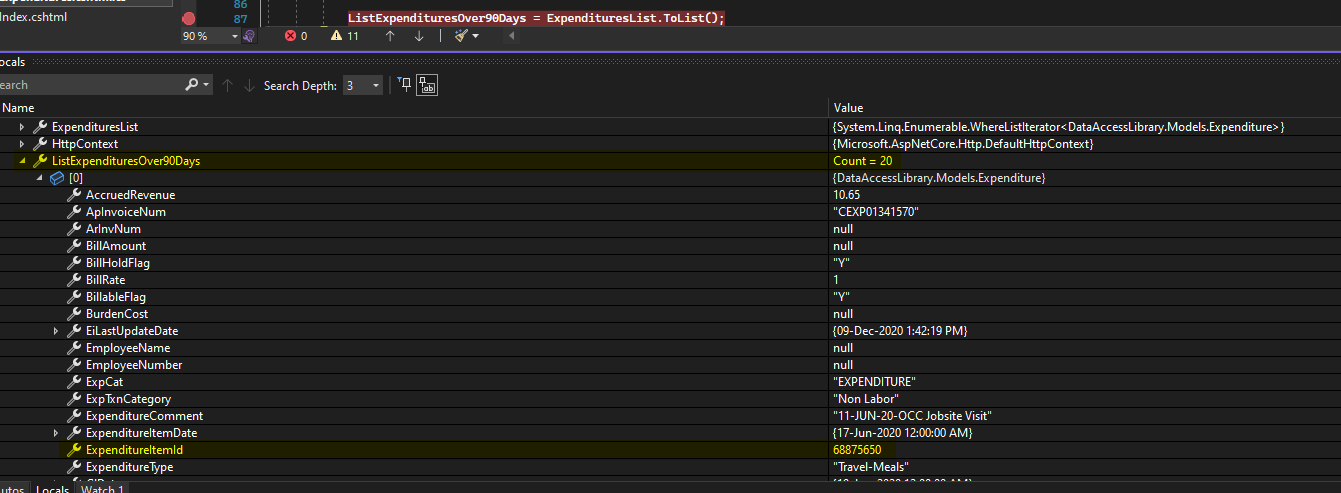Click code line 87 ToList statement
Screen dimensions: 1341x493
pyautogui.click(x=536, y=18)
